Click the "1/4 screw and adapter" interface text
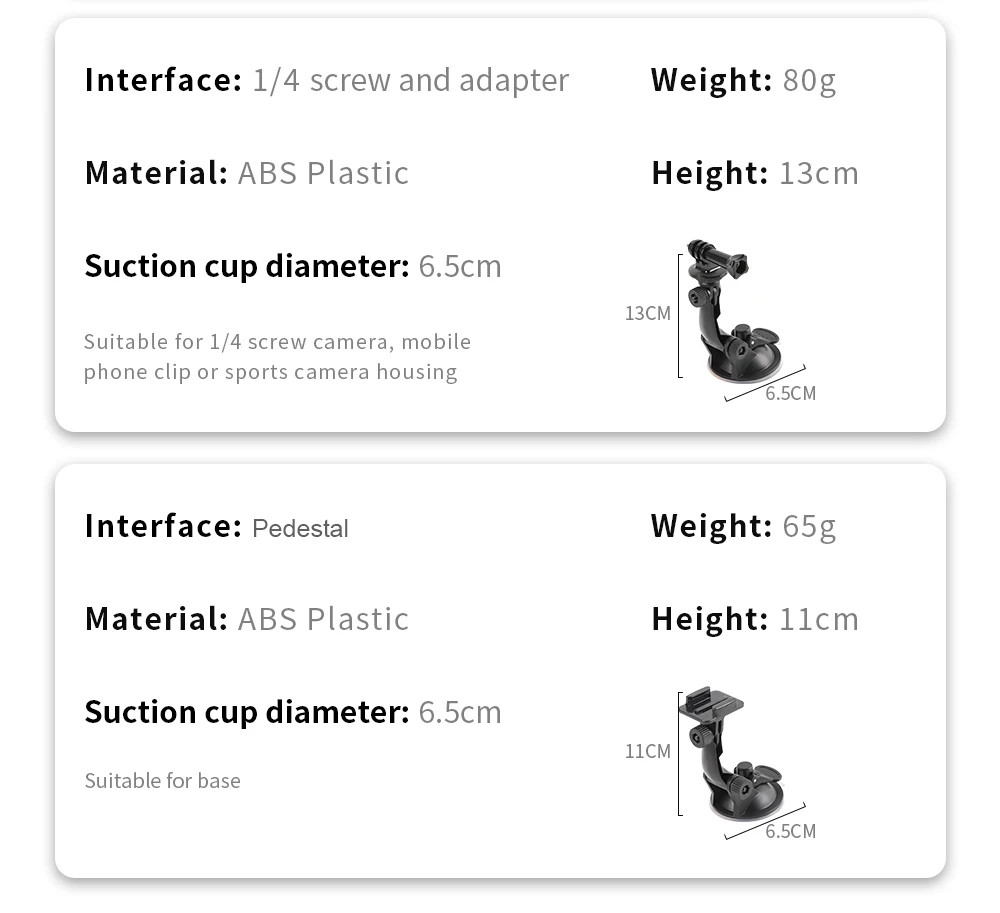This screenshot has width=1000, height=913. click(410, 81)
